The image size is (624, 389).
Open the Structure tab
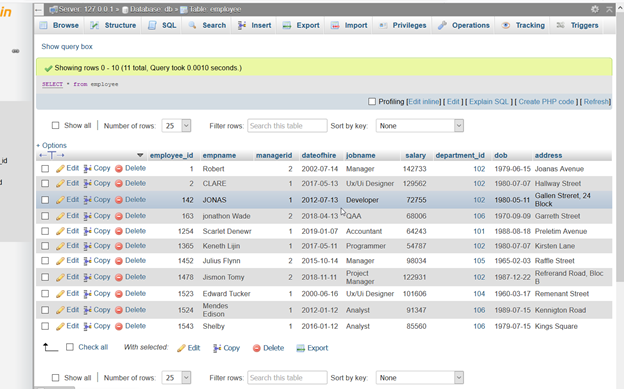pyautogui.click(x=113, y=25)
